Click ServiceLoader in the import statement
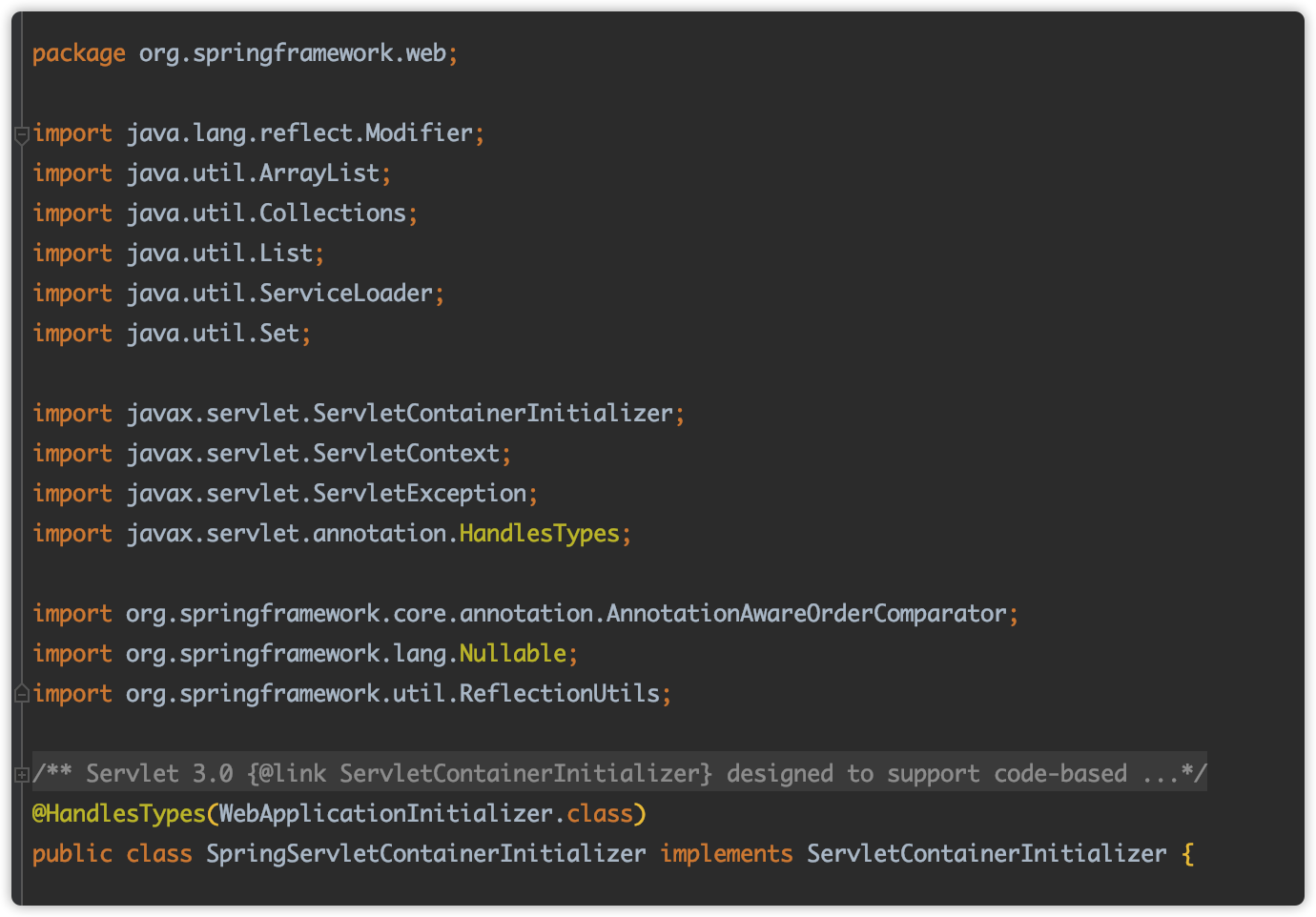 [x=346, y=293]
